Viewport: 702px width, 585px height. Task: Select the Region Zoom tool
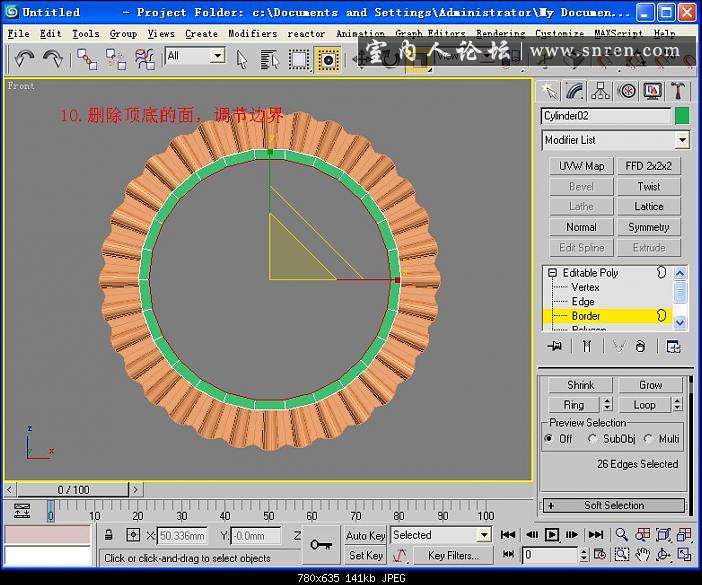(621, 555)
